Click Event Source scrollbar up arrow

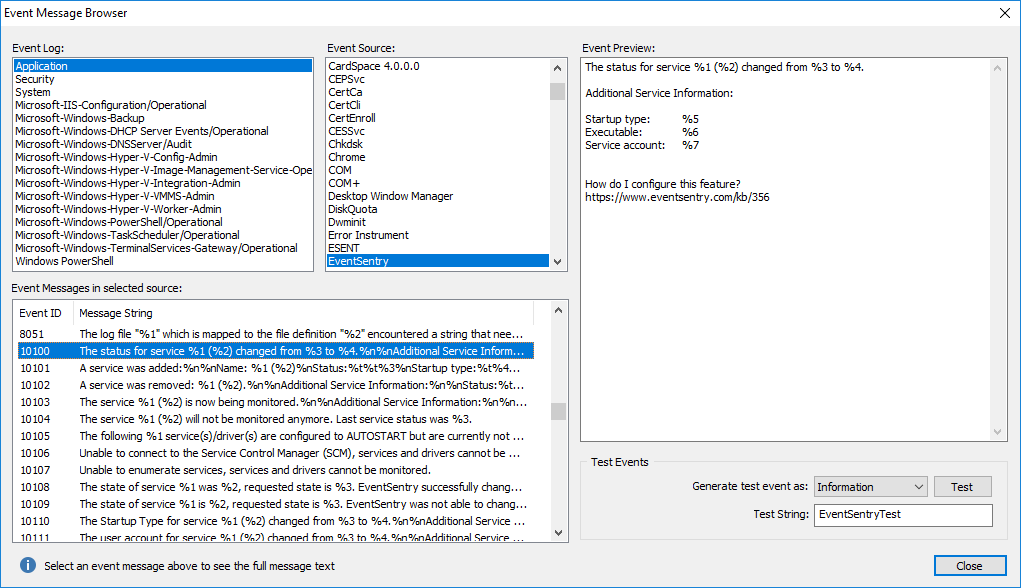point(557,68)
